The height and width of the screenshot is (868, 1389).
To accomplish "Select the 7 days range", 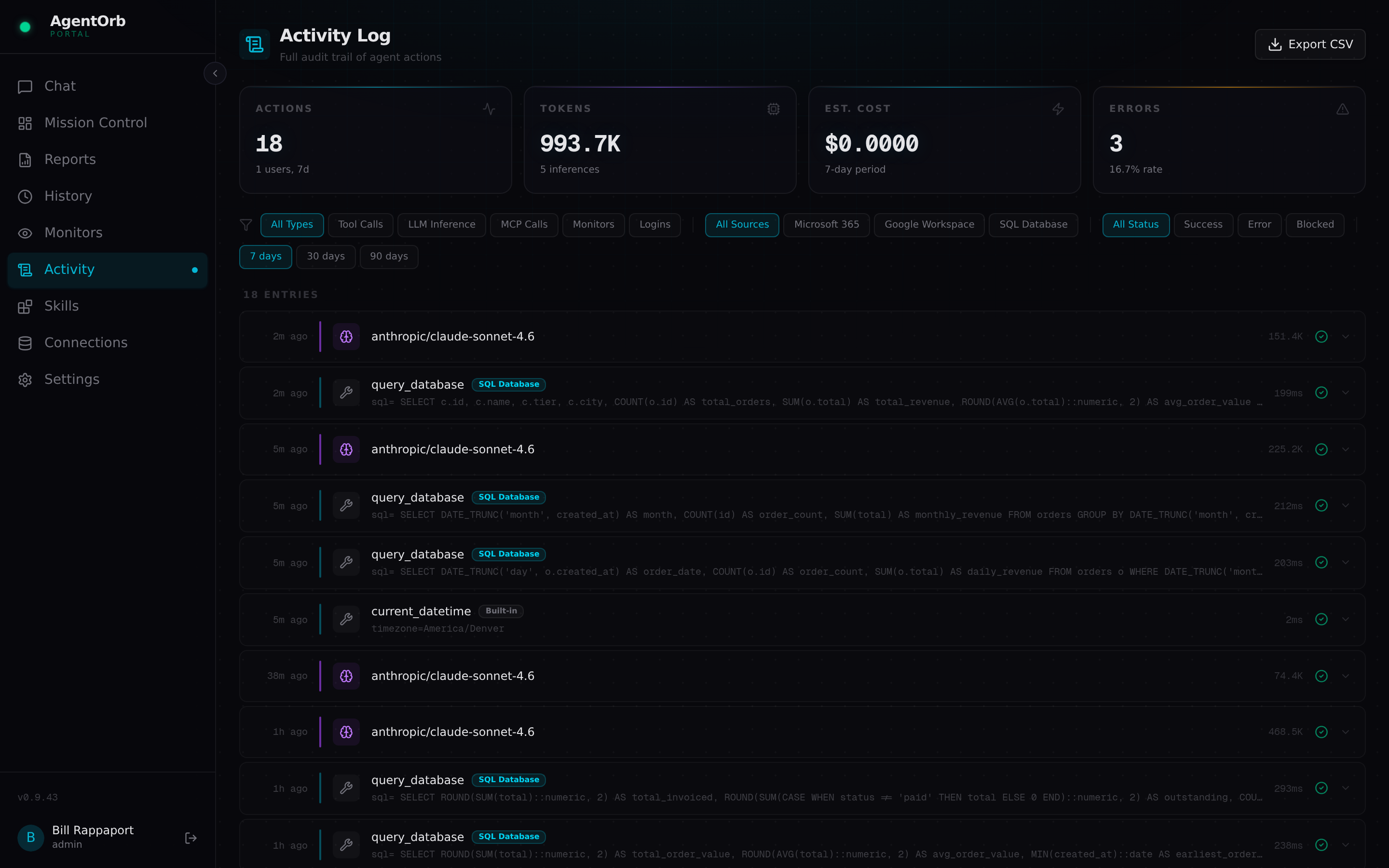I will pyautogui.click(x=265, y=257).
